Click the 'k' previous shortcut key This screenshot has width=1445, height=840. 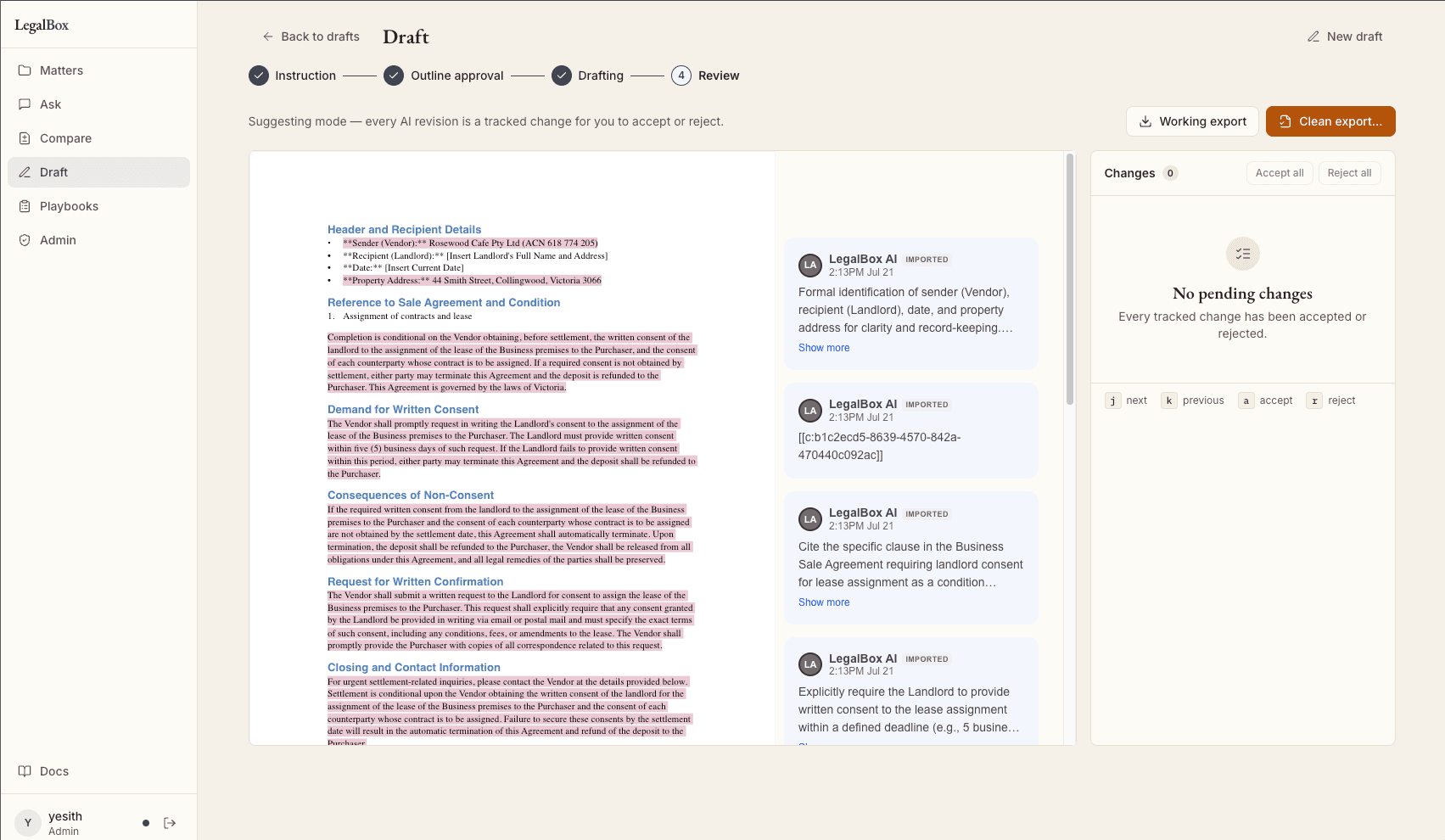1169,400
